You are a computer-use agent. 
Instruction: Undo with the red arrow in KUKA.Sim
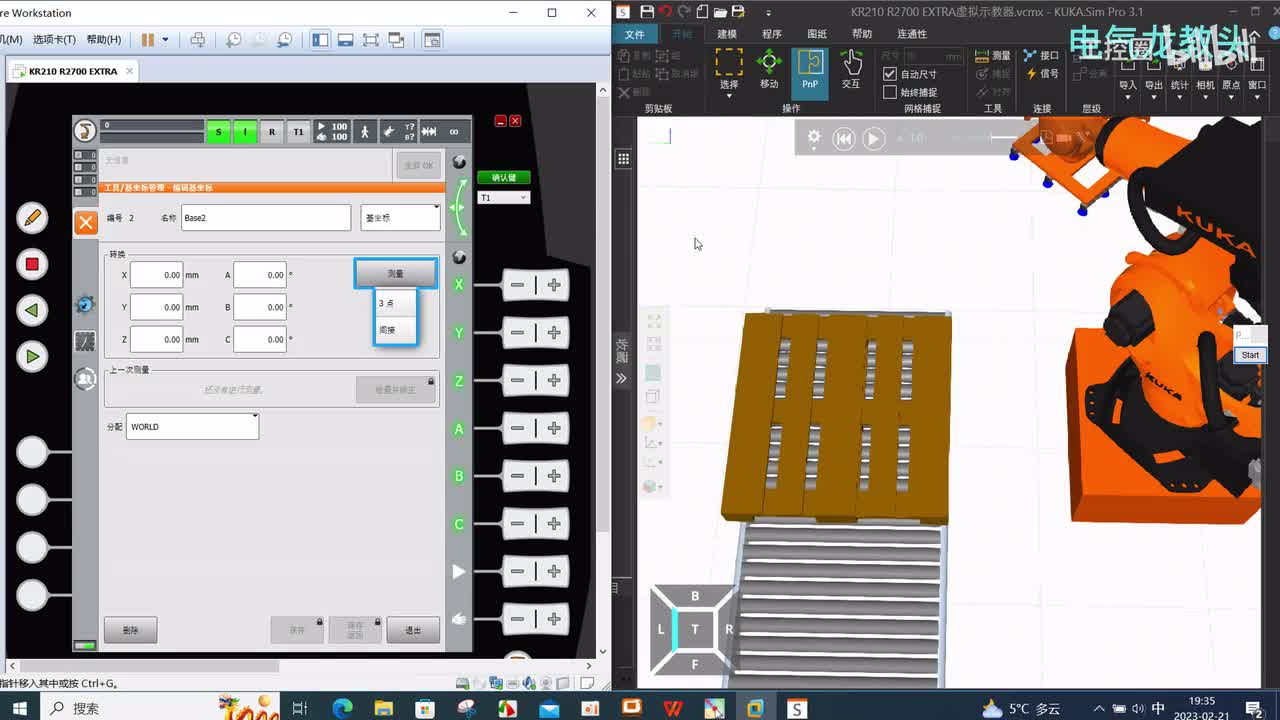(x=665, y=12)
